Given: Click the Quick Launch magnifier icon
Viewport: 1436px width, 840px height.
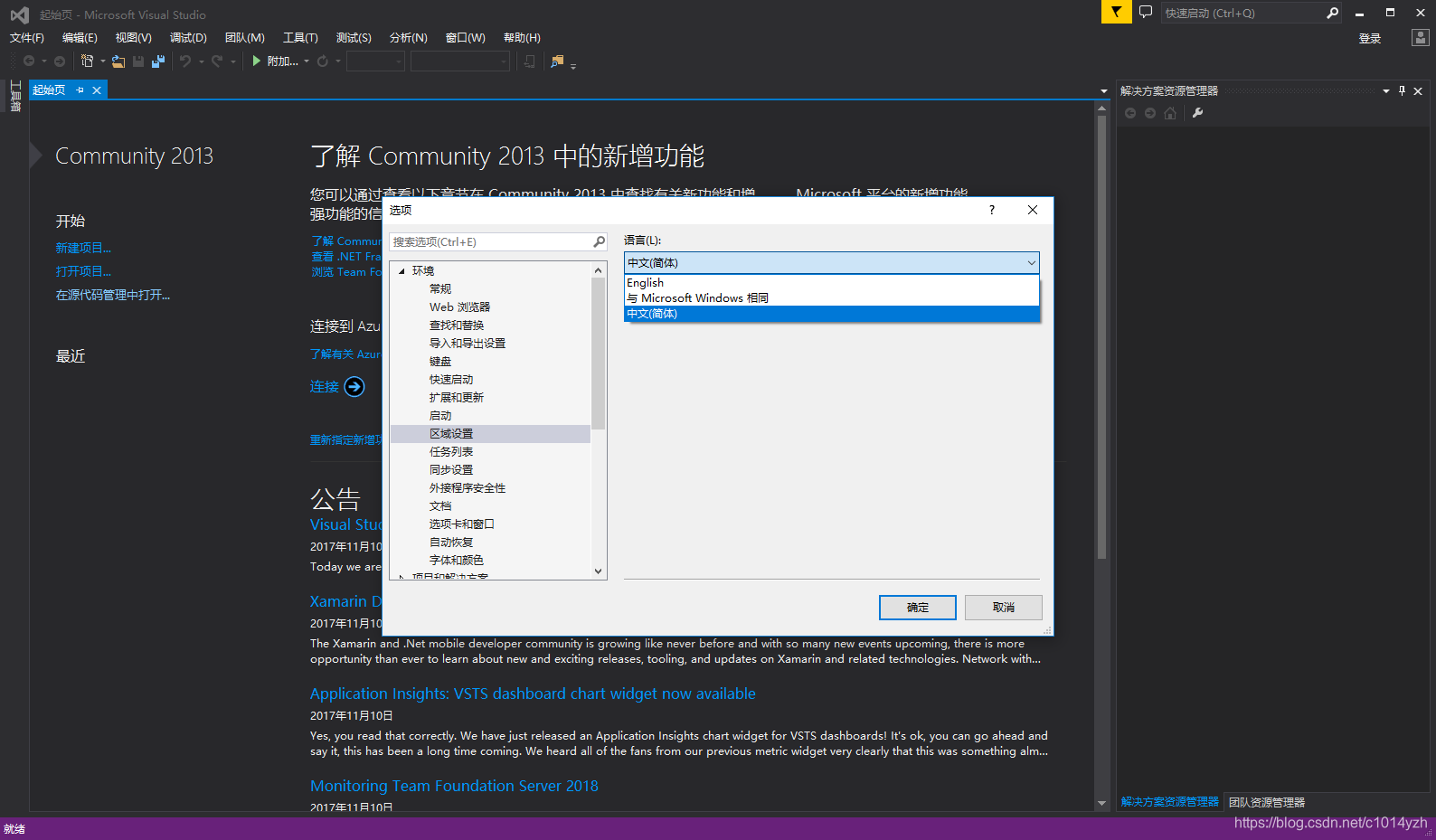Looking at the screenshot, I should [x=1332, y=13].
